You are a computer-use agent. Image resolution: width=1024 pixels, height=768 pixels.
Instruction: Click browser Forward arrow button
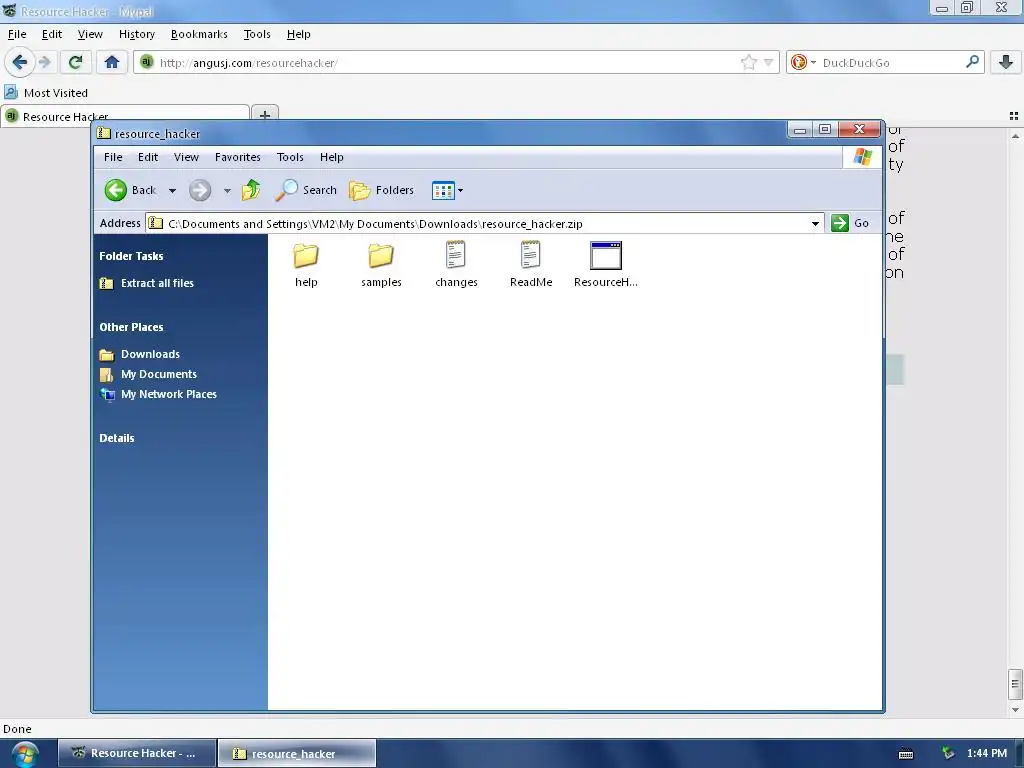(x=44, y=62)
